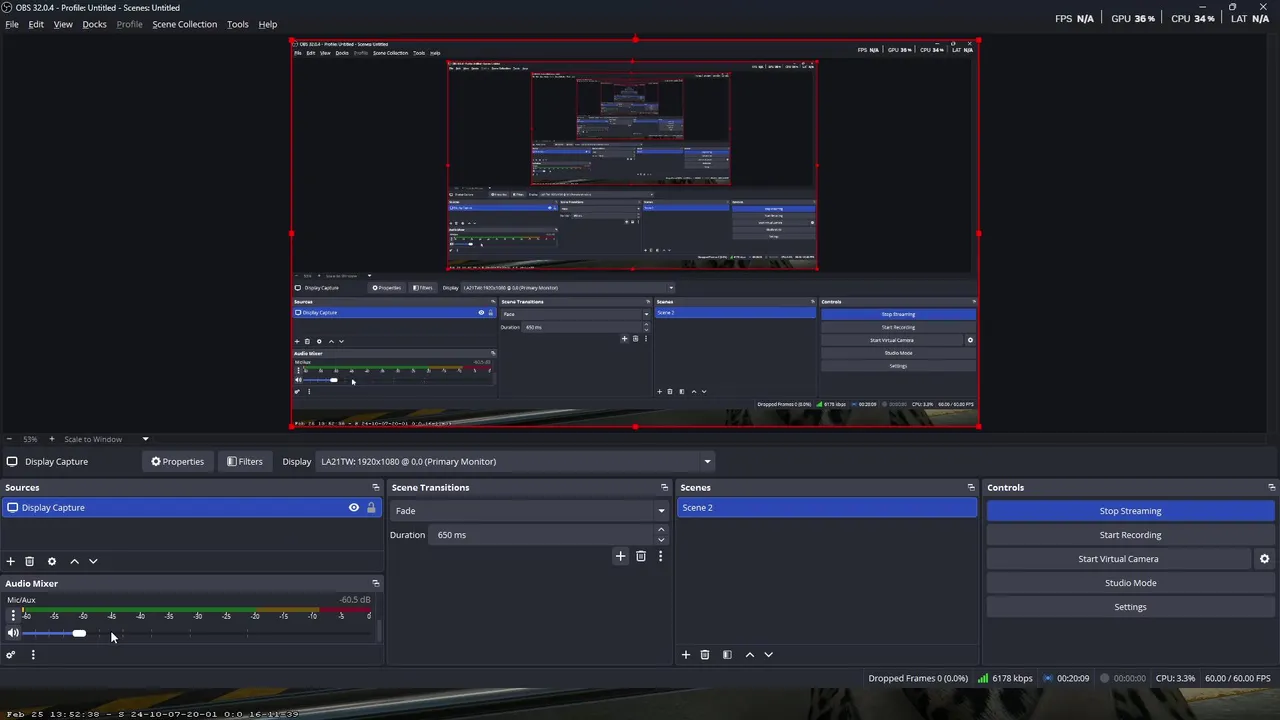This screenshot has width=1280, height=720.
Task: Open Audio Mixer options three-dot menu
Action: pyautogui.click(x=33, y=655)
